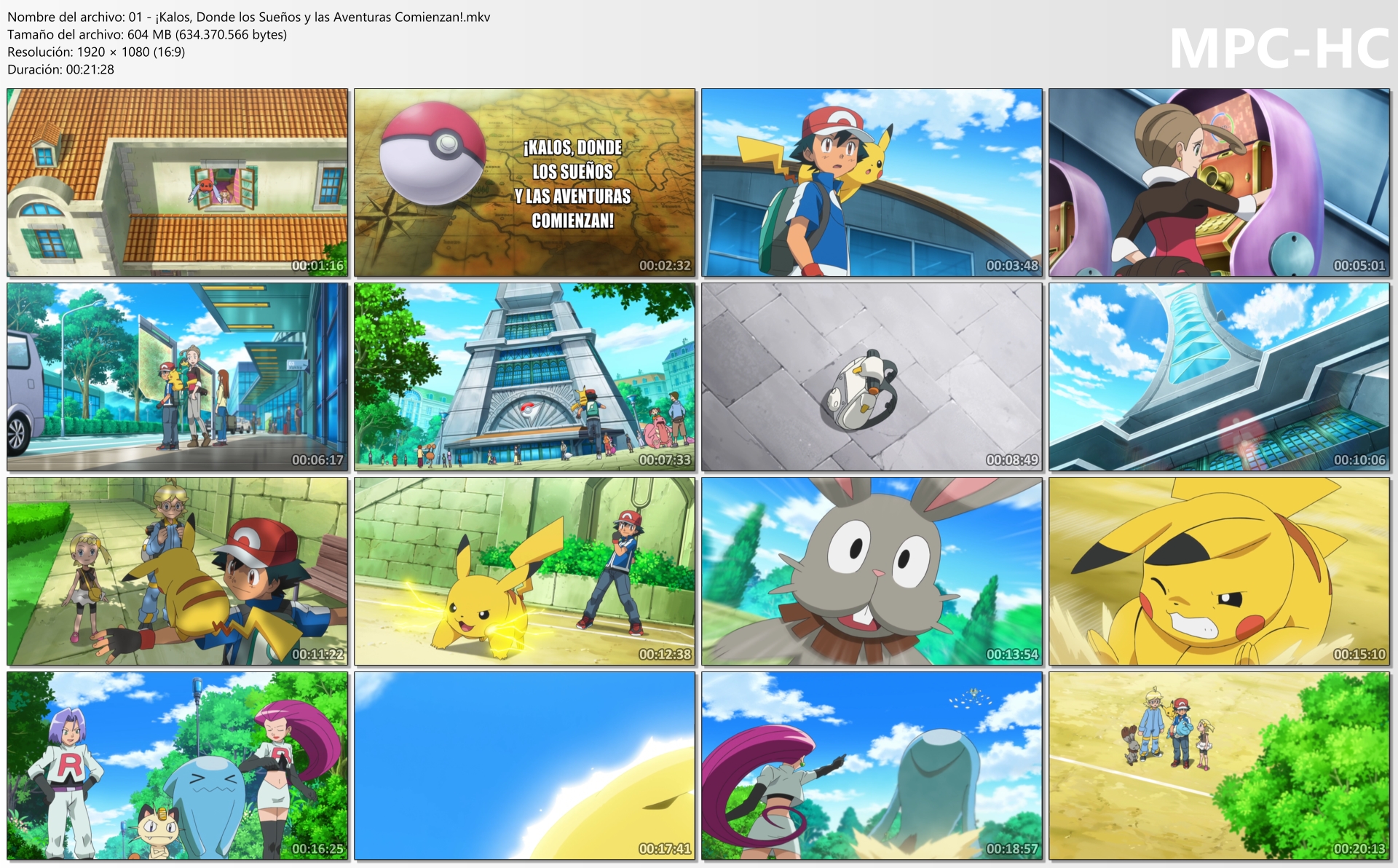The width and height of the screenshot is (1398, 868).
Task: Click the timestamp 00:10:06
Action: 1359,460
